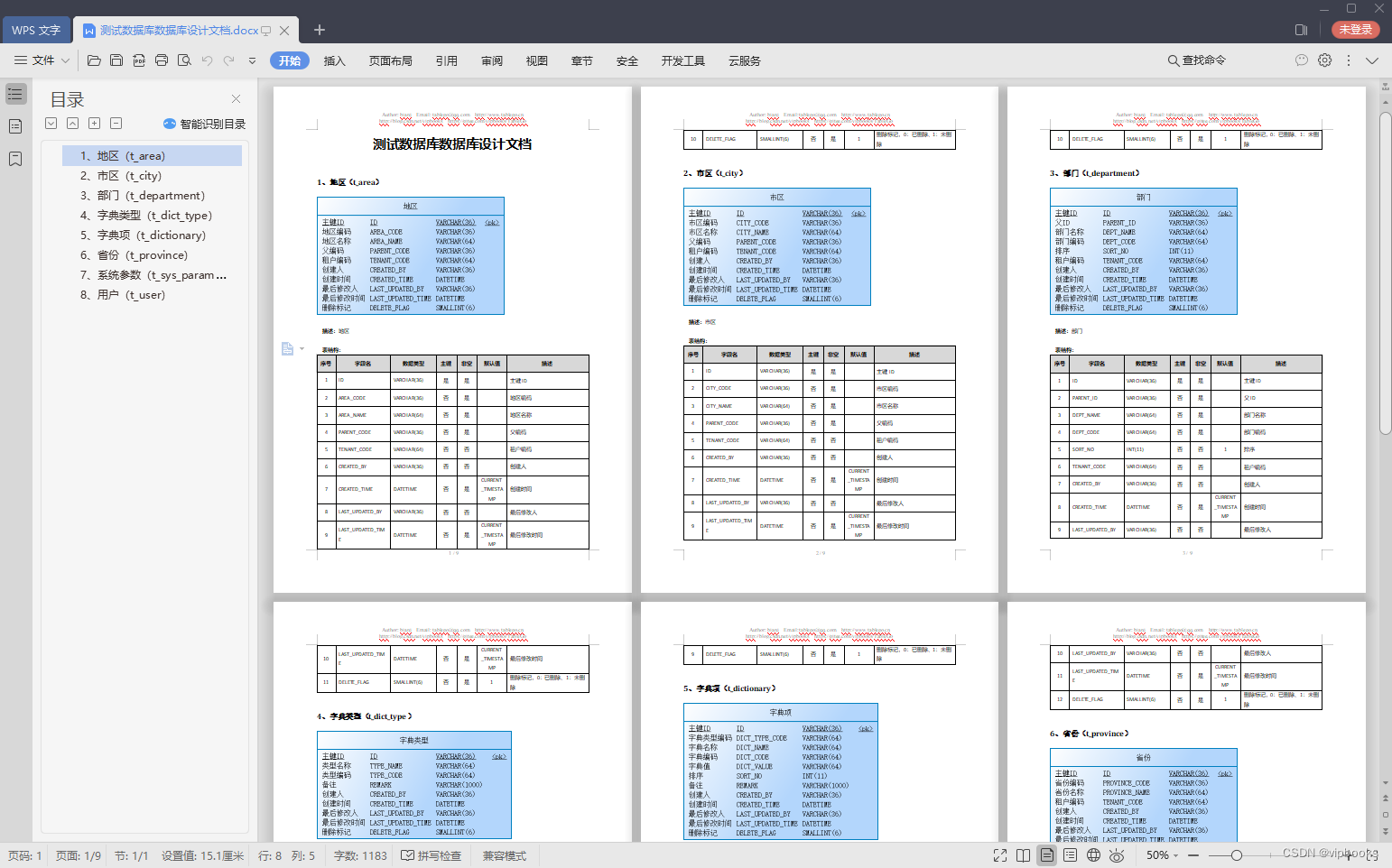
Task: Select outline entry 1、地区 (t_area)
Action: [x=152, y=156]
